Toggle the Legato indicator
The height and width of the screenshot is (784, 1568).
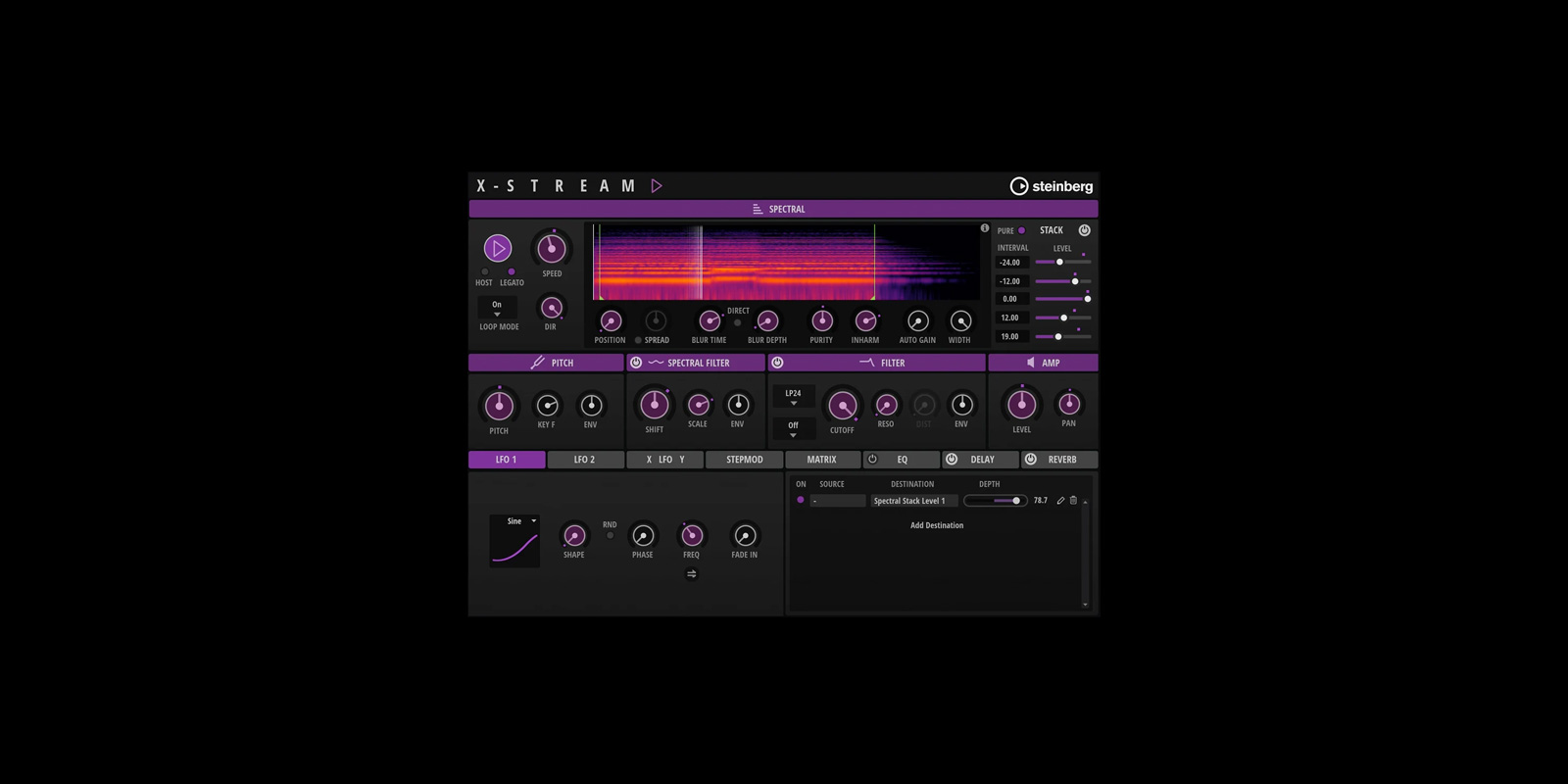(511, 272)
